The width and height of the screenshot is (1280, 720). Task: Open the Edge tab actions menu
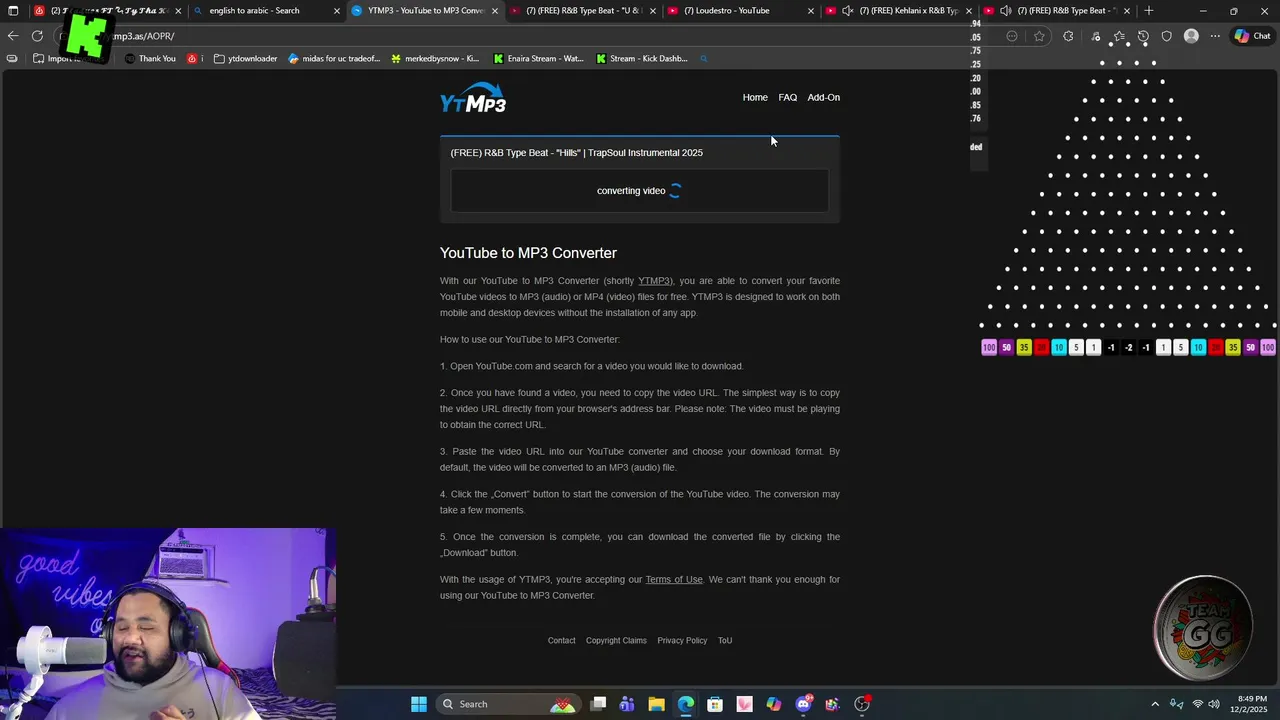[x=13, y=10]
